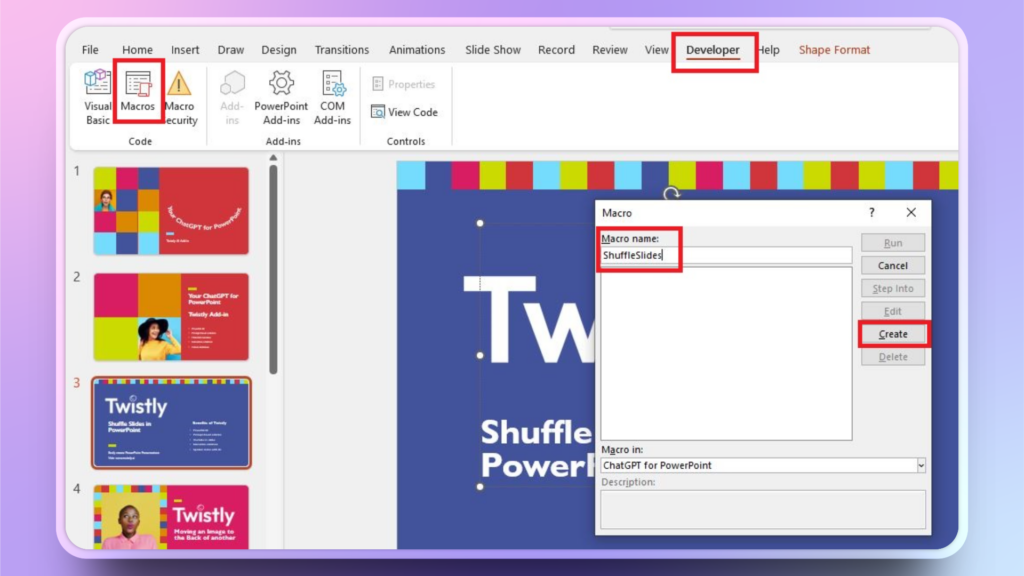Switch to the Developer tab
The height and width of the screenshot is (576, 1024).
click(x=712, y=50)
